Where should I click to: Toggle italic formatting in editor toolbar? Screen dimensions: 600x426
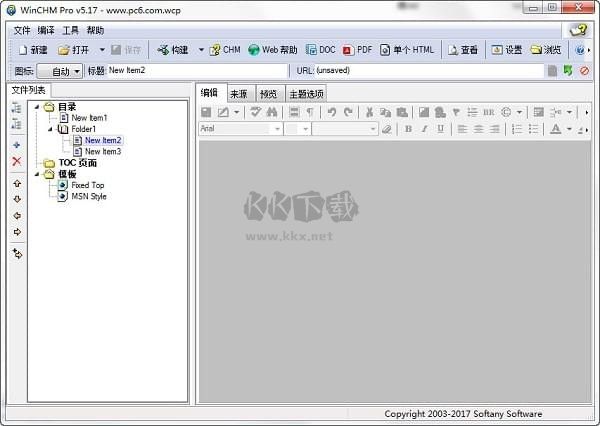tap(424, 129)
